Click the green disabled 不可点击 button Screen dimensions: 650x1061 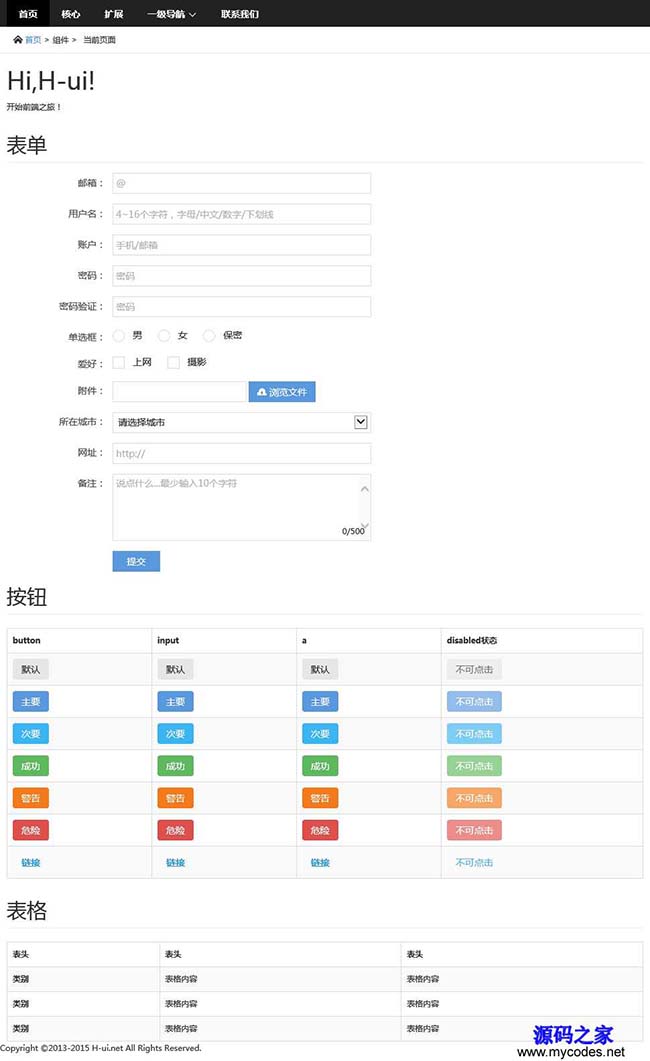[x=474, y=766]
